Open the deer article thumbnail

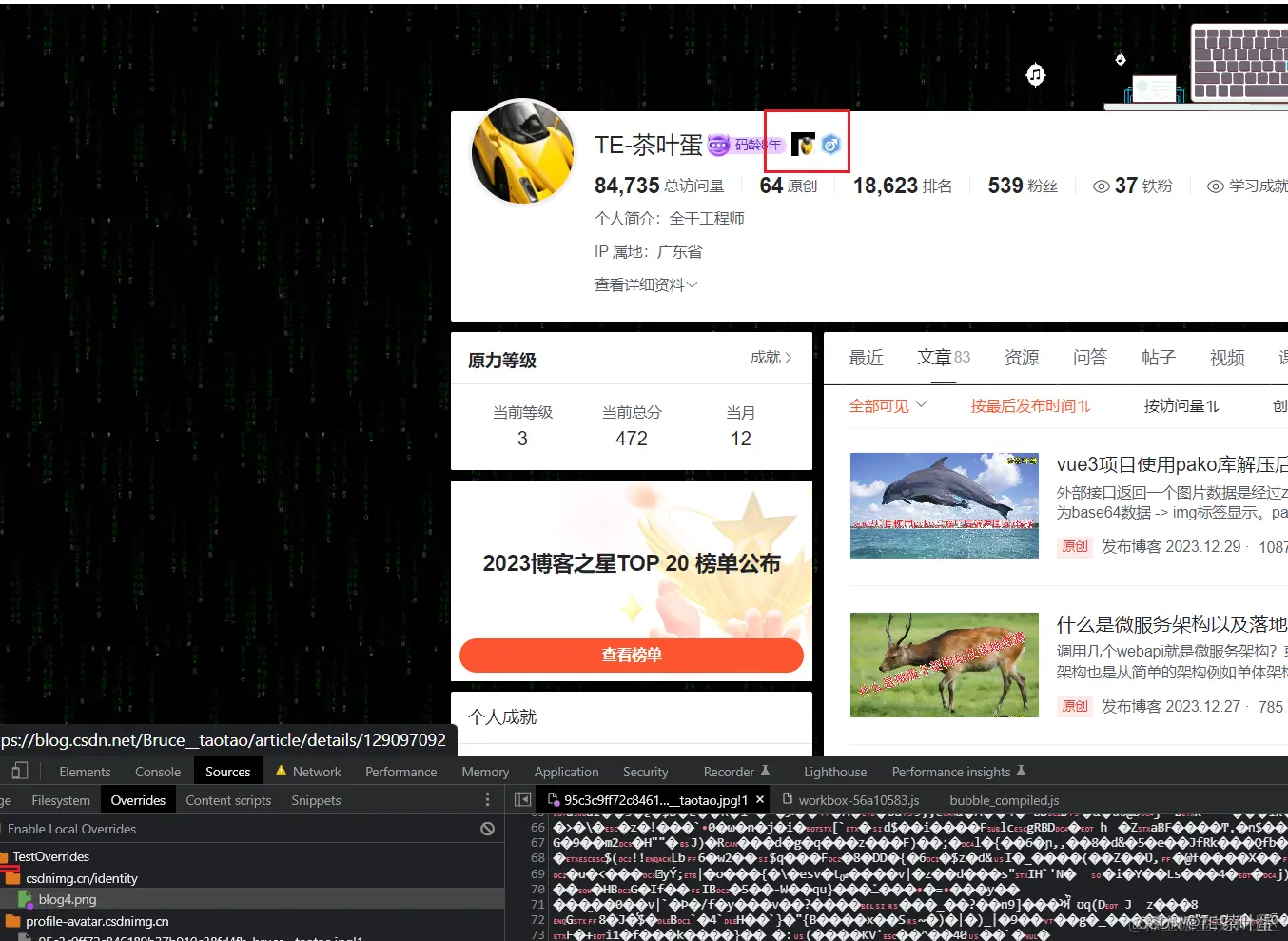tap(945, 665)
